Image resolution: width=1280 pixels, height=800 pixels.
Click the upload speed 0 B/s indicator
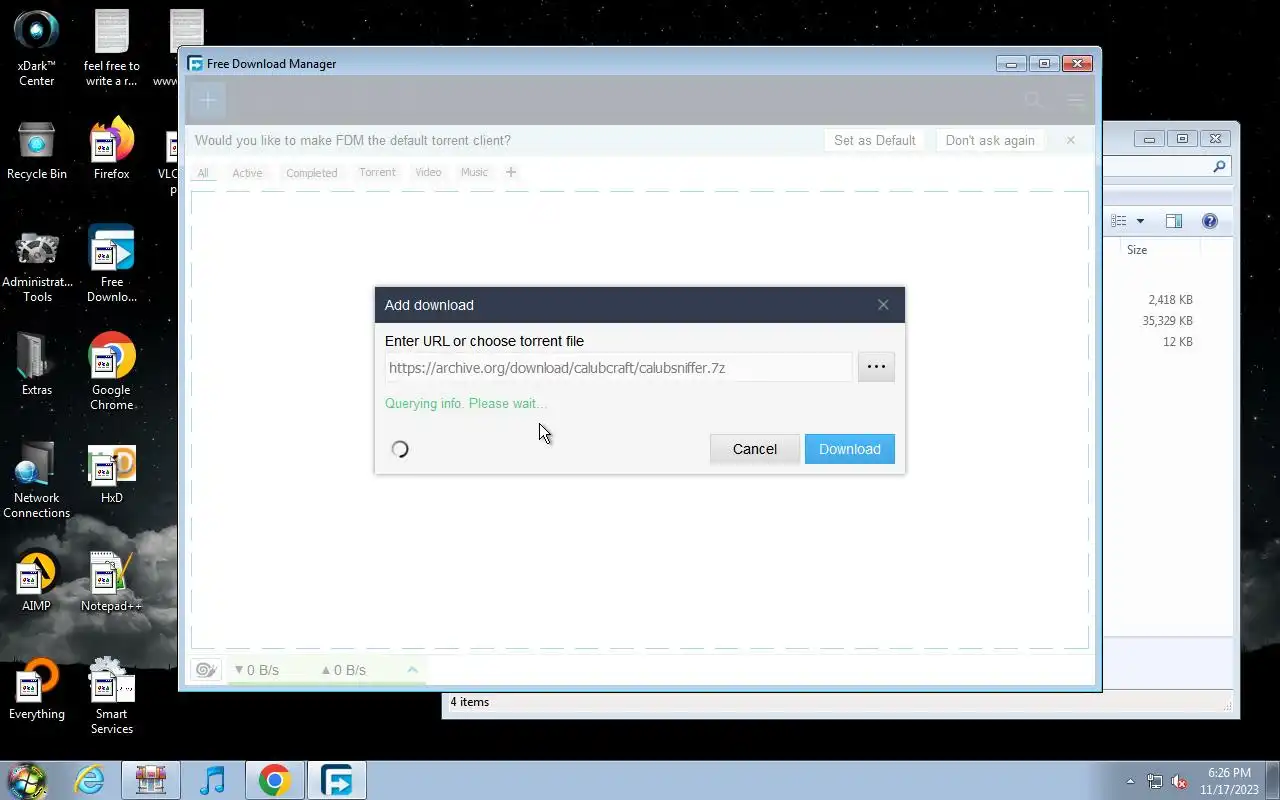343,670
